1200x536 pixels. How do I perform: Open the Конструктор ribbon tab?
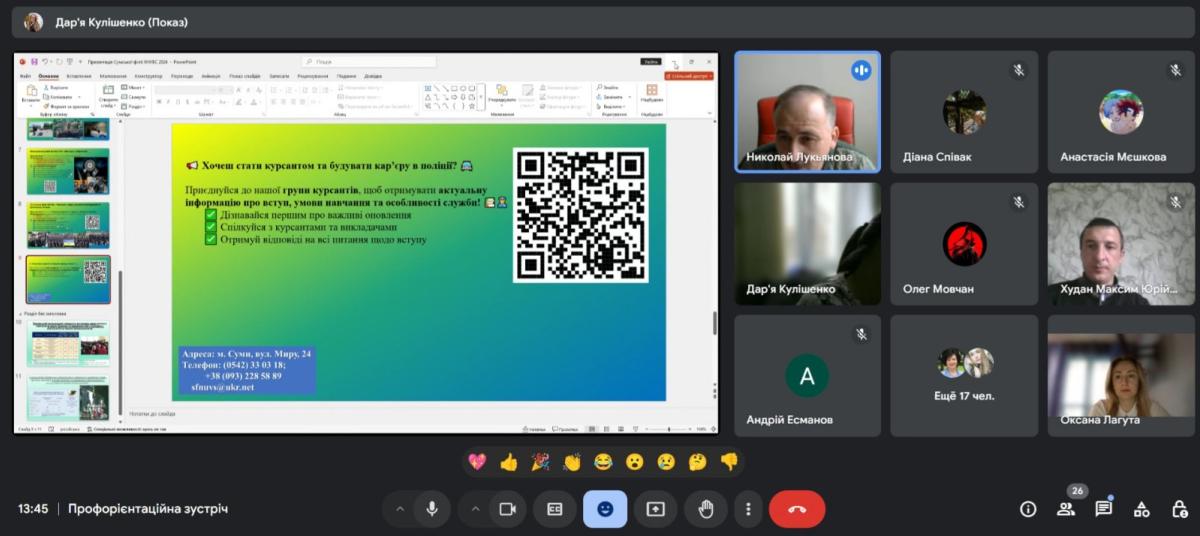click(x=148, y=76)
